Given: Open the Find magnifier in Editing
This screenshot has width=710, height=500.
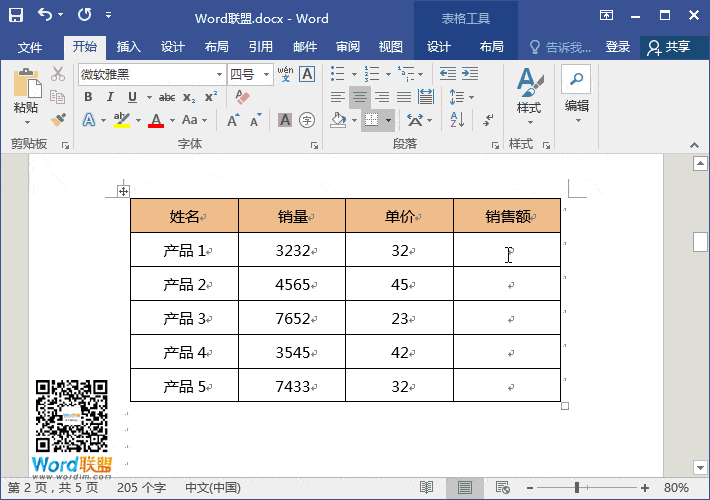Looking at the screenshot, I should [x=576, y=79].
